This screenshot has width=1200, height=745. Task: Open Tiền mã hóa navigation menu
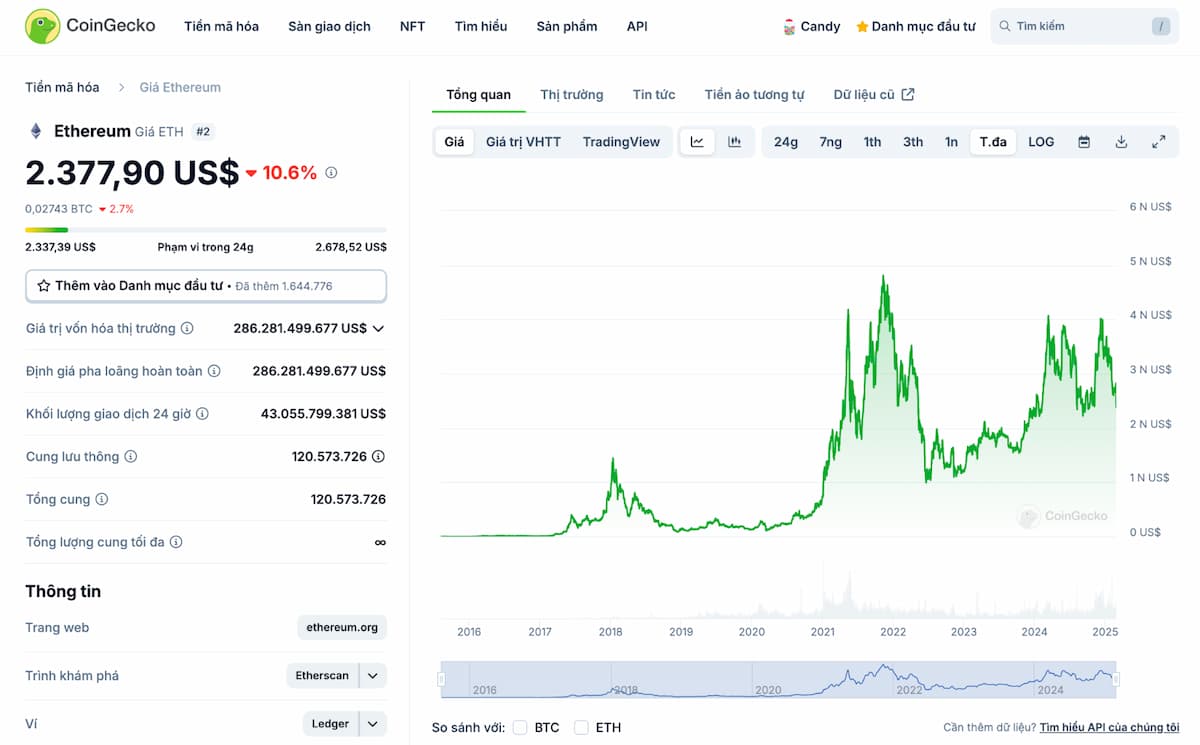(x=221, y=27)
